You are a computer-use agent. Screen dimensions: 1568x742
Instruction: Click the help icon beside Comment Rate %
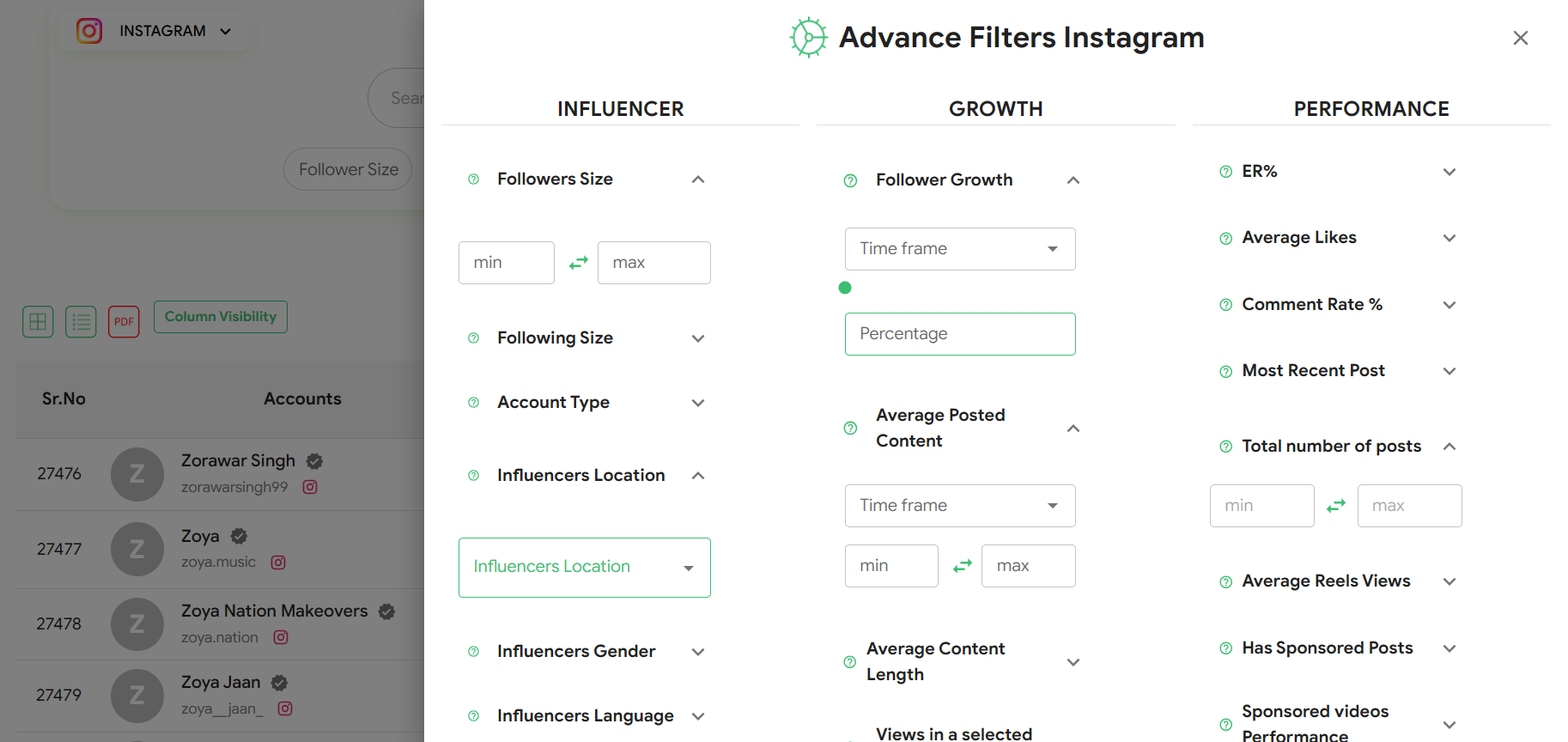click(x=1225, y=305)
